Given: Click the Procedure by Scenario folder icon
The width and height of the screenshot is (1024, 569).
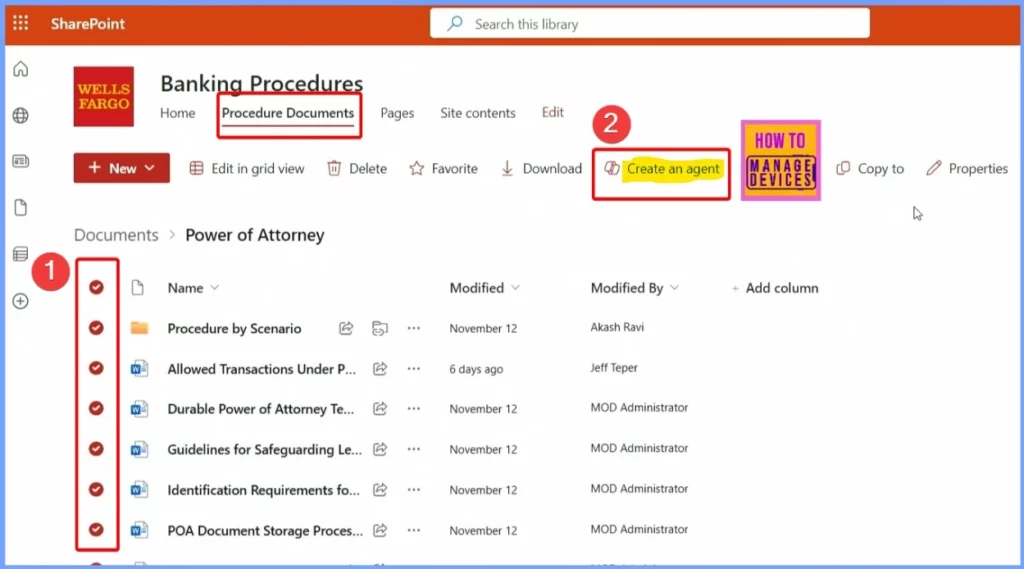Looking at the screenshot, I should (139, 328).
